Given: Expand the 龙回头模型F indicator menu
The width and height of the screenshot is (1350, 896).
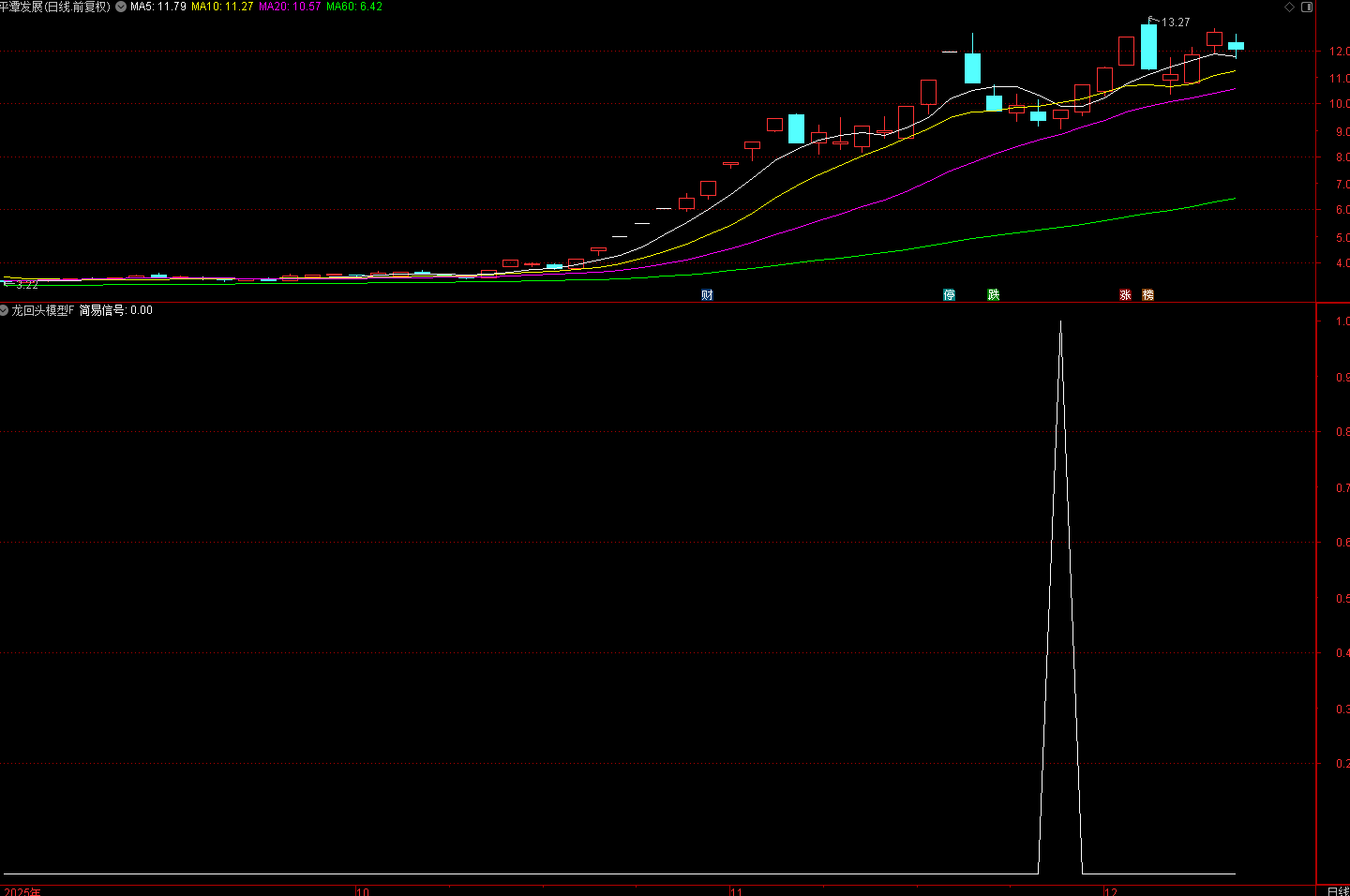Looking at the screenshot, I should [x=5, y=310].
